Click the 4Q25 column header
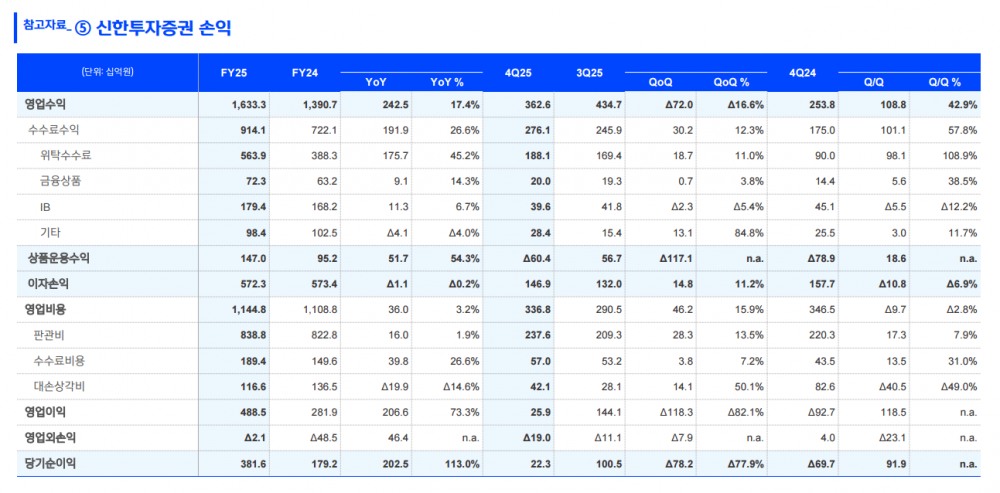Screen dimensions: 1000x493 (518, 73)
